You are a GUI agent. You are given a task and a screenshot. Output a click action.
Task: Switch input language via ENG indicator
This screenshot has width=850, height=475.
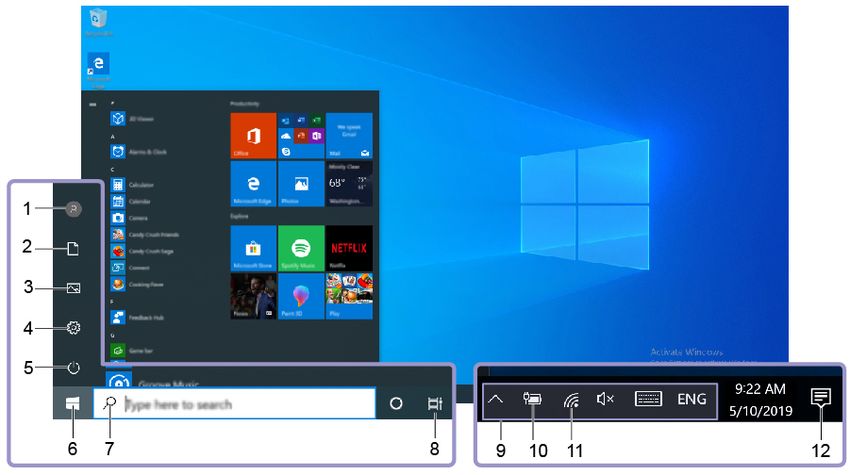pyautogui.click(x=692, y=399)
